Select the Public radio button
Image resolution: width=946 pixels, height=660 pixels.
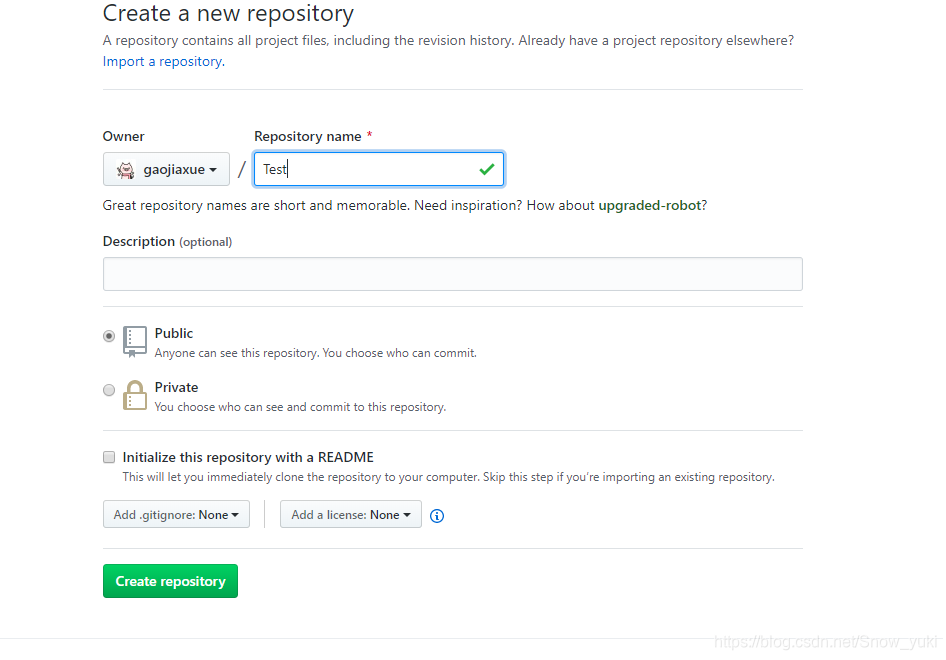pyautogui.click(x=109, y=336)
